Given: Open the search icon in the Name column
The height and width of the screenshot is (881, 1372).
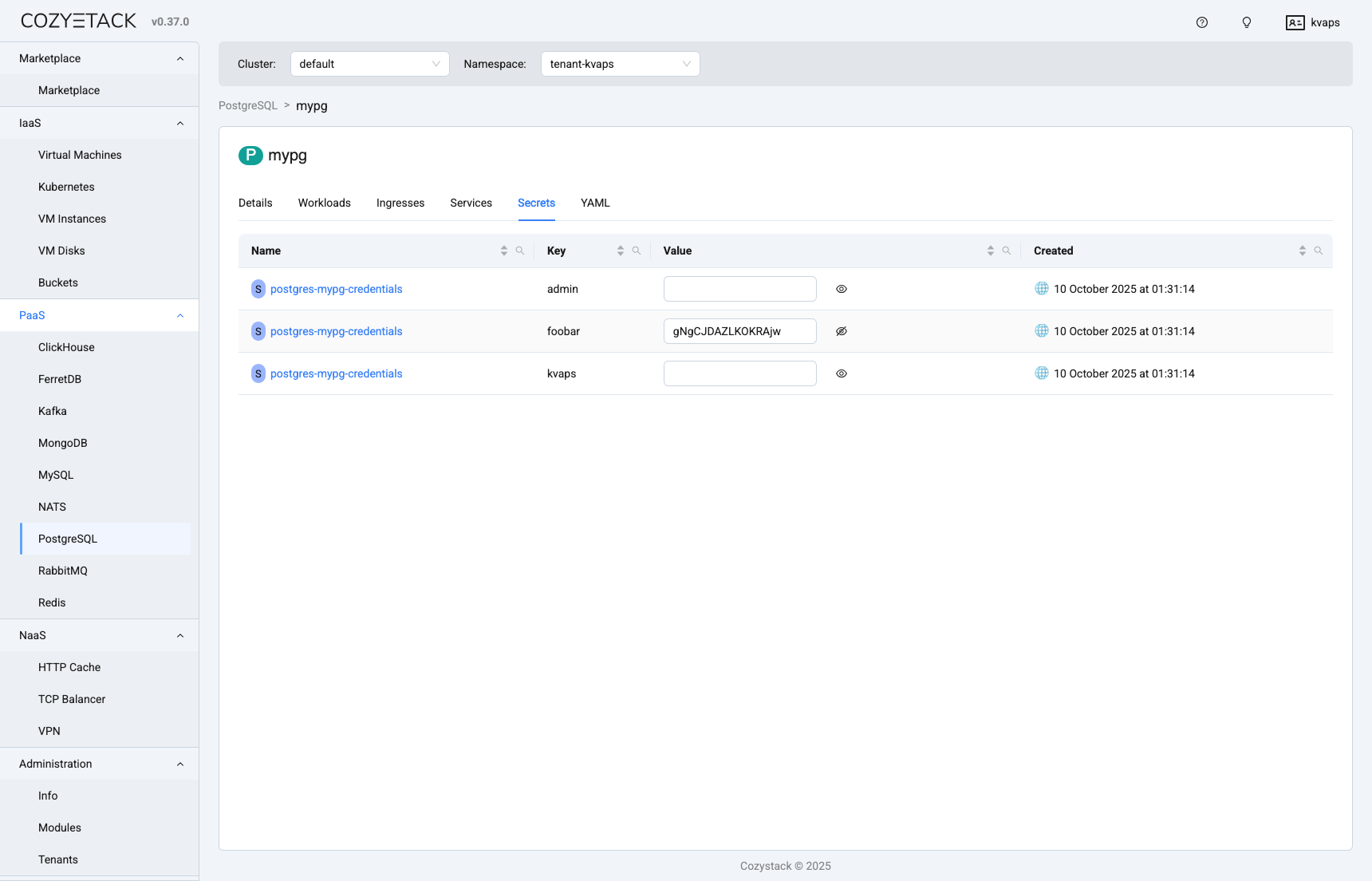Looking at the screenshot, I should 520,250.
